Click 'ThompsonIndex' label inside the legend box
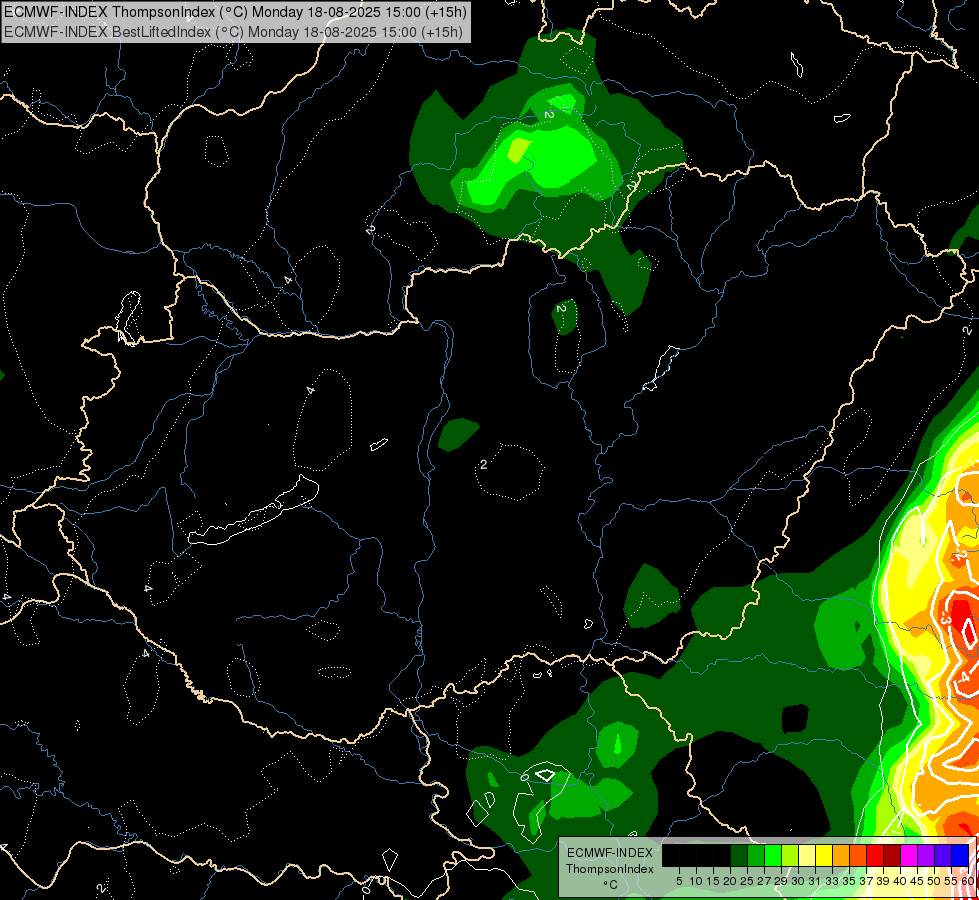Viewport: 979px width, 900px height. [610, 869]
